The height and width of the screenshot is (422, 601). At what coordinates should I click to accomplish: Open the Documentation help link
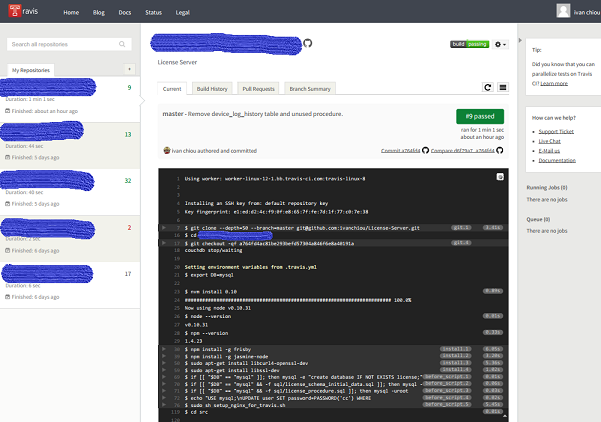pyautogui.click(x=557, y=160)
